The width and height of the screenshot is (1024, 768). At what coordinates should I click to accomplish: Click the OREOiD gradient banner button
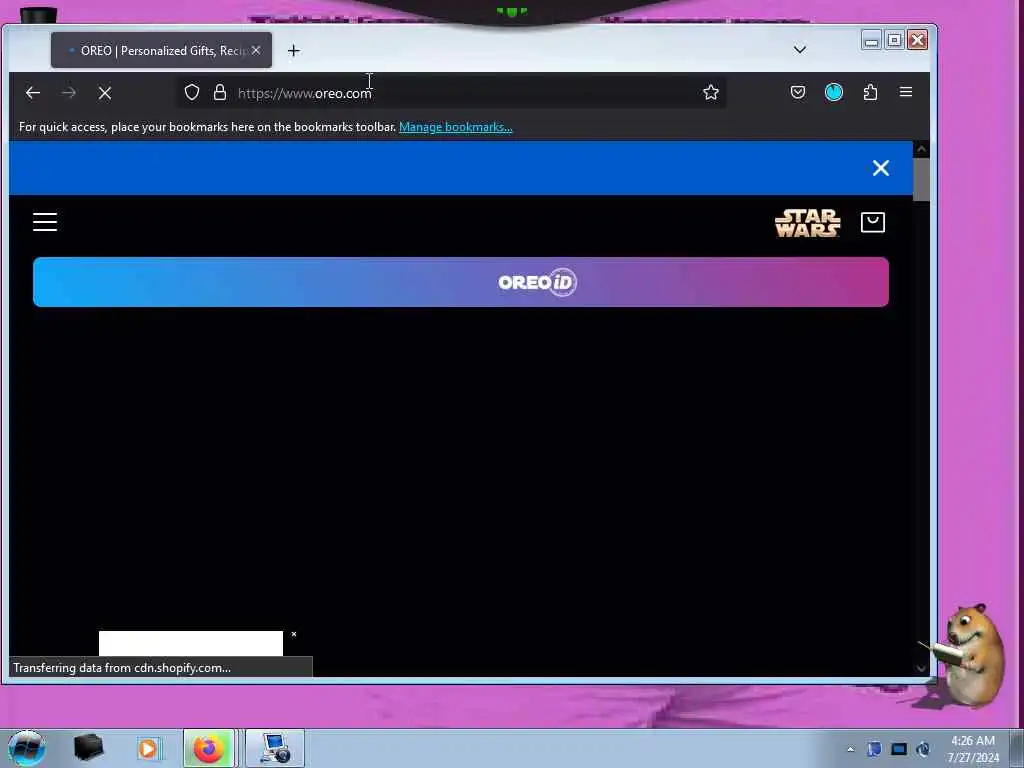click(x=461, y=282)
